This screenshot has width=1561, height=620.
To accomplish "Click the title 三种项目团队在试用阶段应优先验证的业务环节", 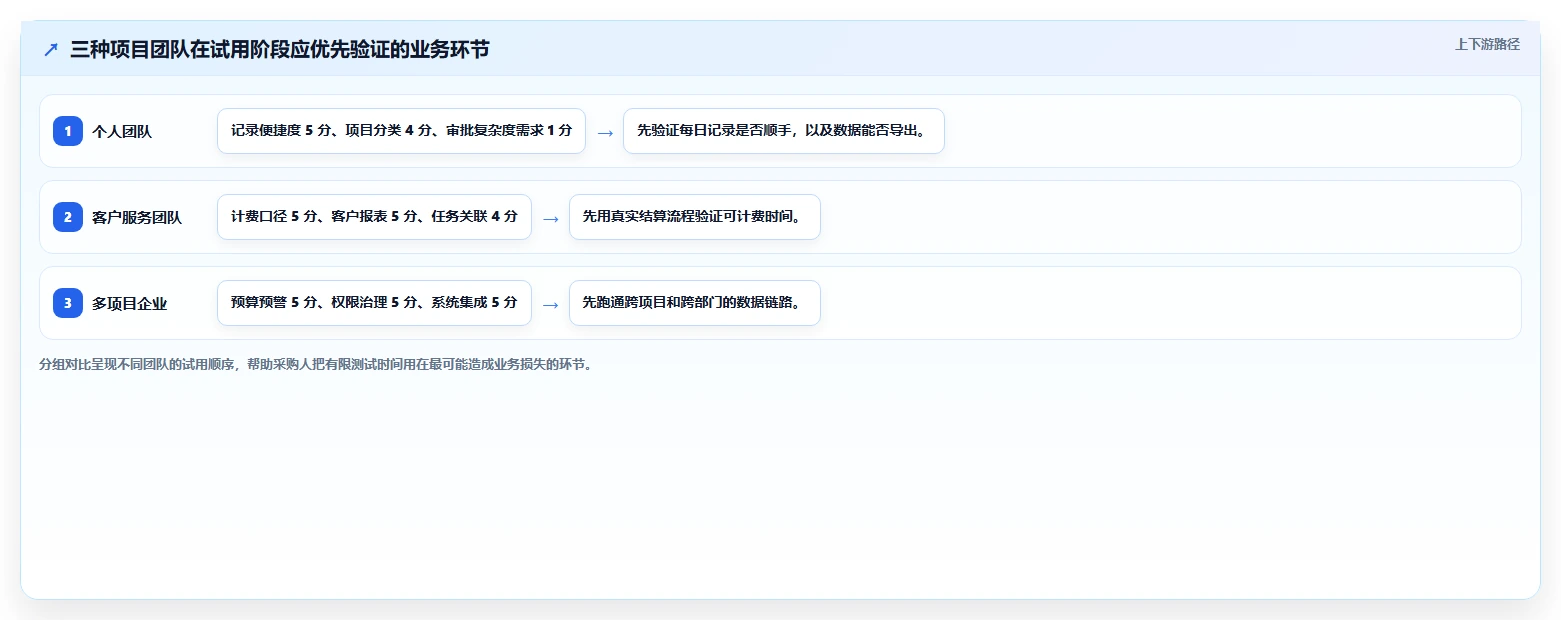I will pyautogui.click(x=280, y=50).
